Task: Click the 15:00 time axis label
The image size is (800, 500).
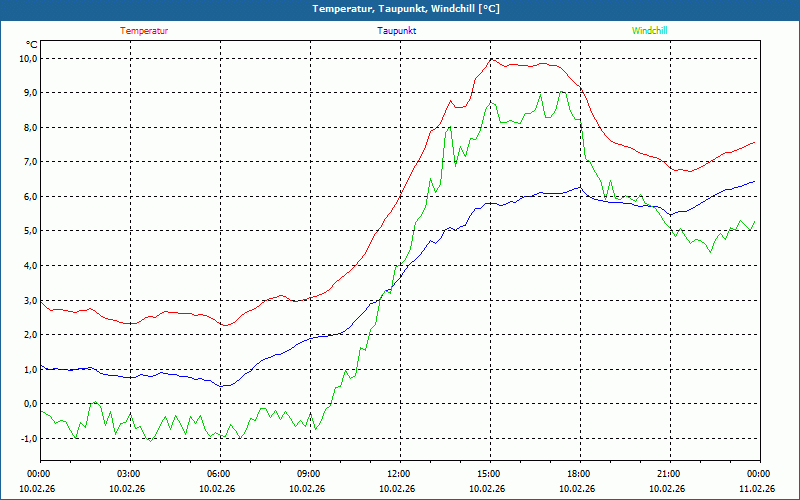Action: coord(489,474)
